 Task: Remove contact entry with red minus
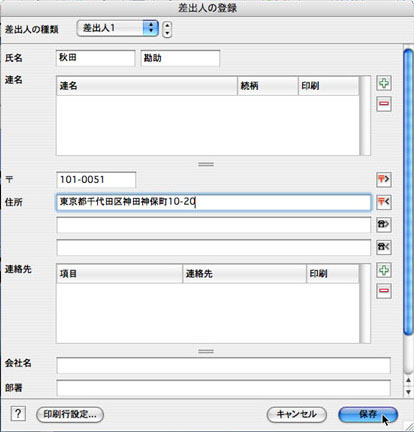point(384,291)
